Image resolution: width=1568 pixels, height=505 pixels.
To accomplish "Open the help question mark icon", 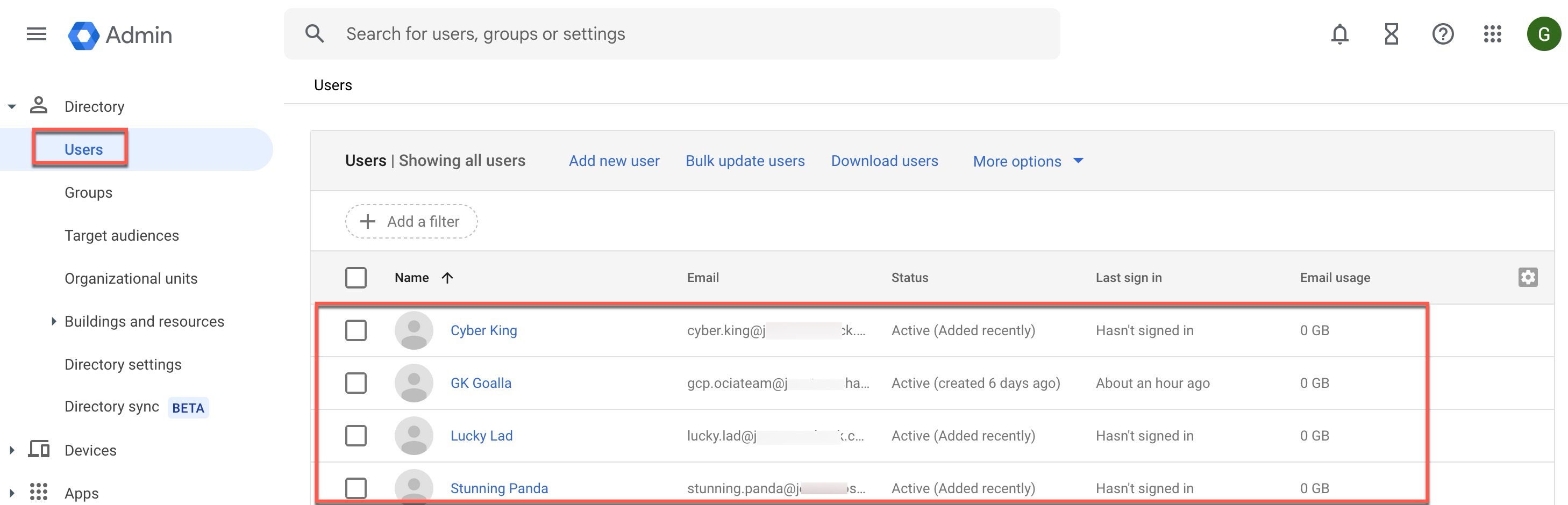I will point(1442,34).
